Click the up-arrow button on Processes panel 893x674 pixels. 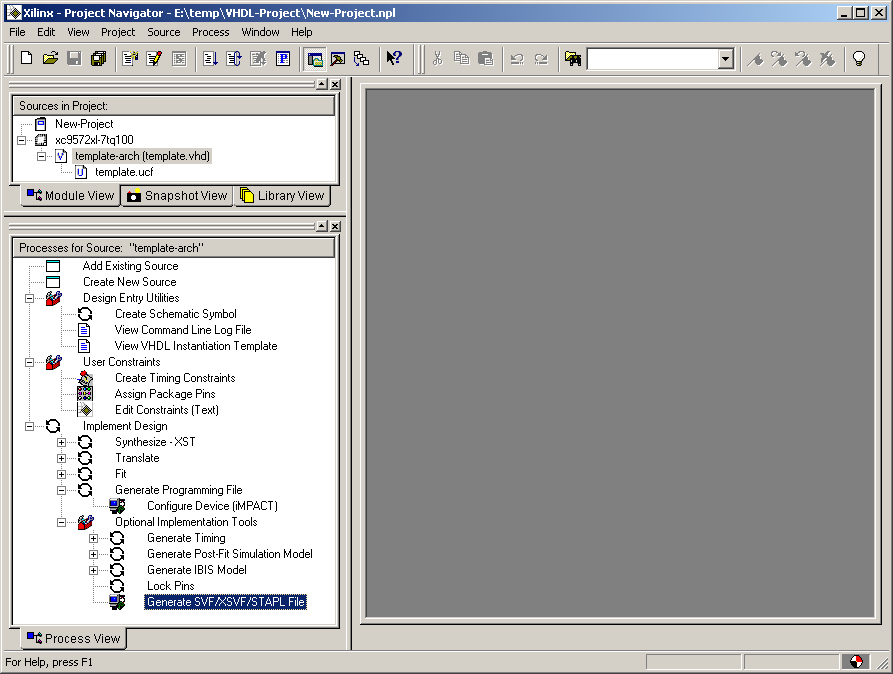point(322,226)
